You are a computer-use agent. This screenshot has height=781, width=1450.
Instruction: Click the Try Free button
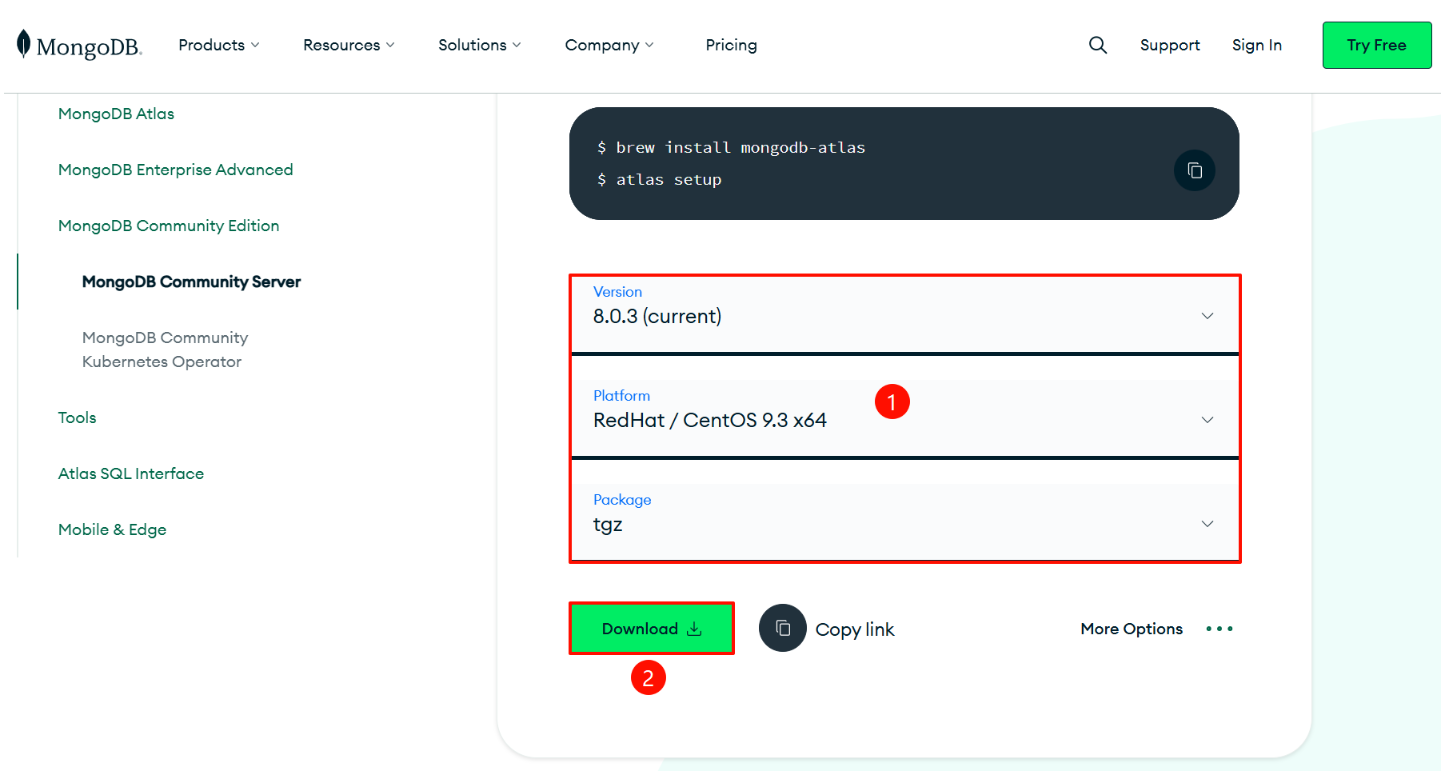coord(1377,45)
